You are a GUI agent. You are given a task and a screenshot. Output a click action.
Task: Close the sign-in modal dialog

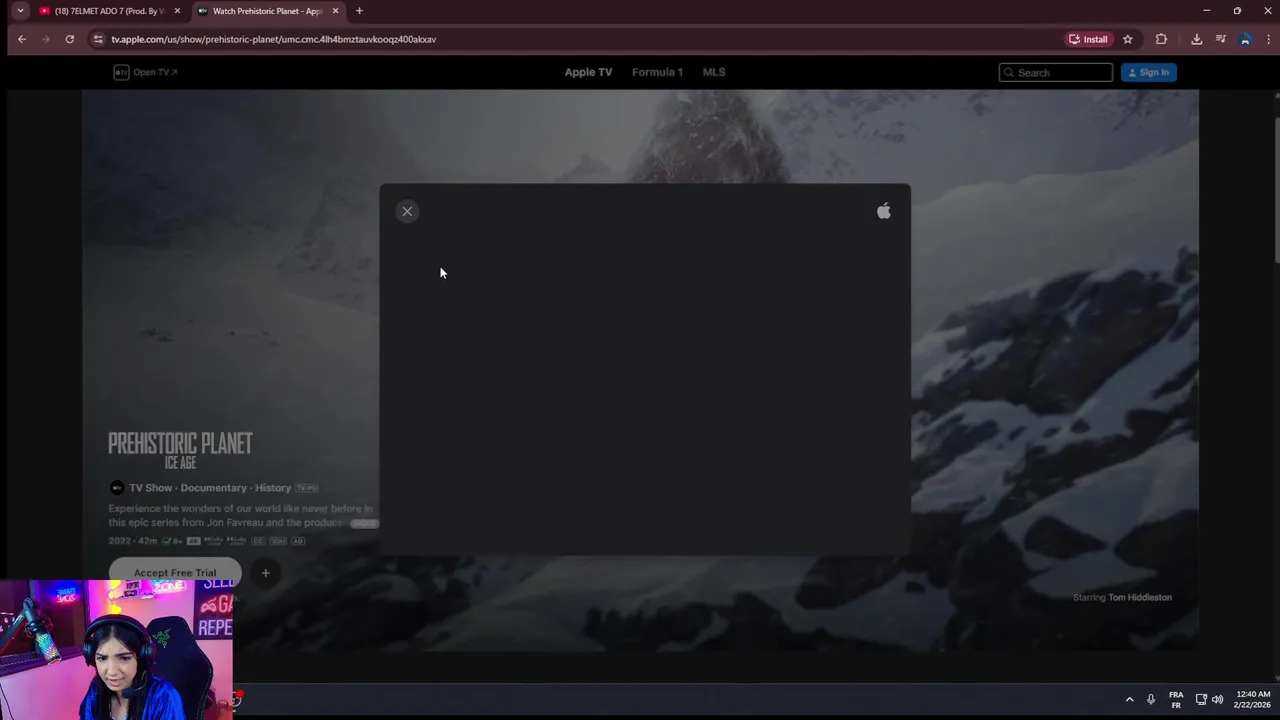click(x=407, y=211)
